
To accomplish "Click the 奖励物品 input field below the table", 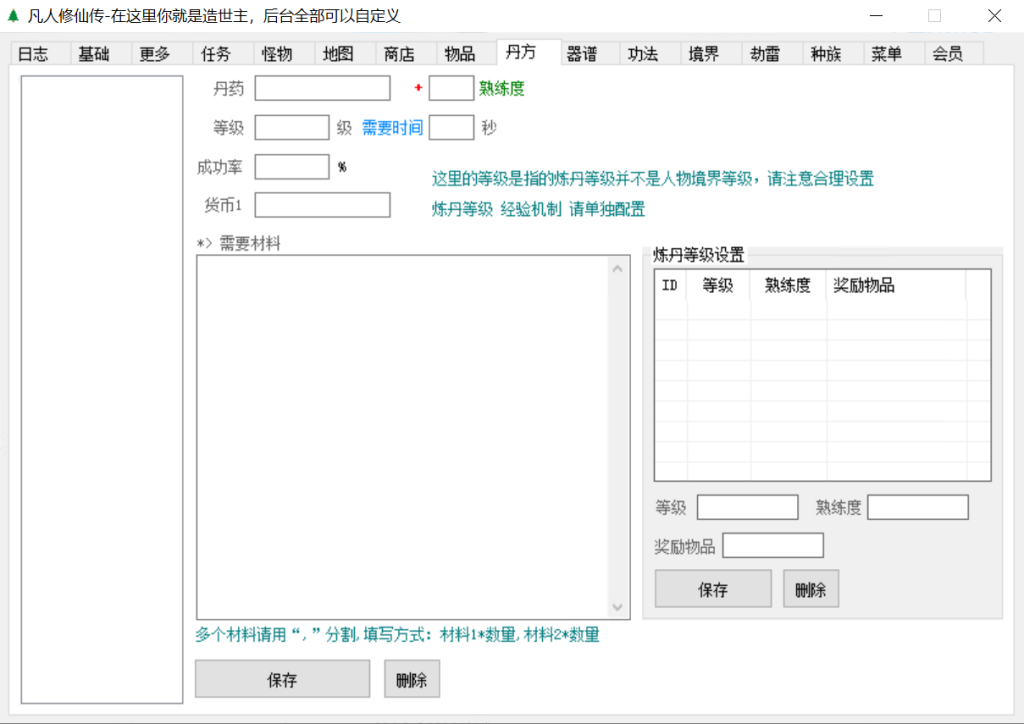I will pyautogui.click(x=773, y=546).
